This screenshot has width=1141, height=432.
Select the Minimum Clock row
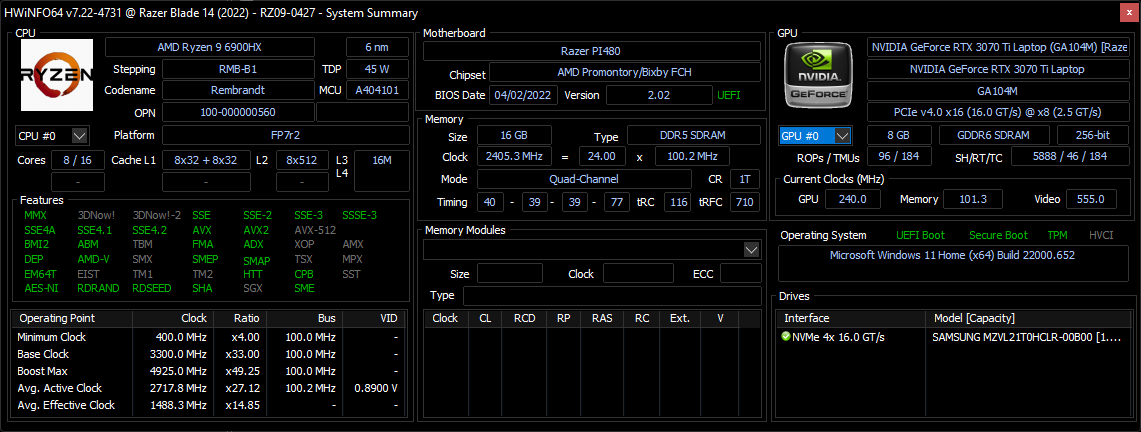(x=208, y=337)
